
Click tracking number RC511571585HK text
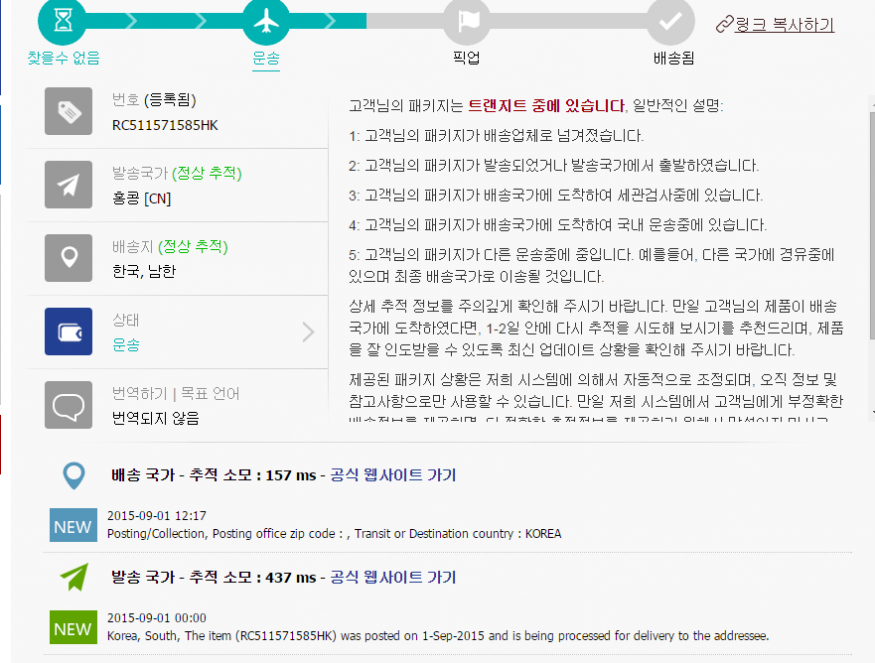click(164, 125)
